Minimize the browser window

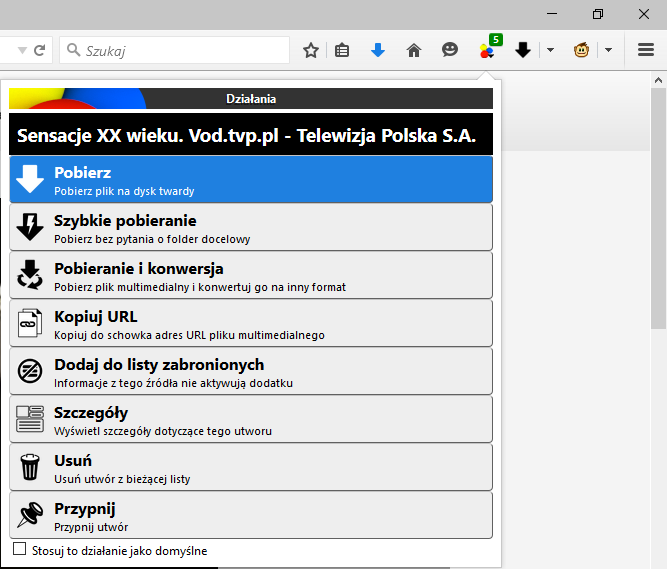click(552, 14)
